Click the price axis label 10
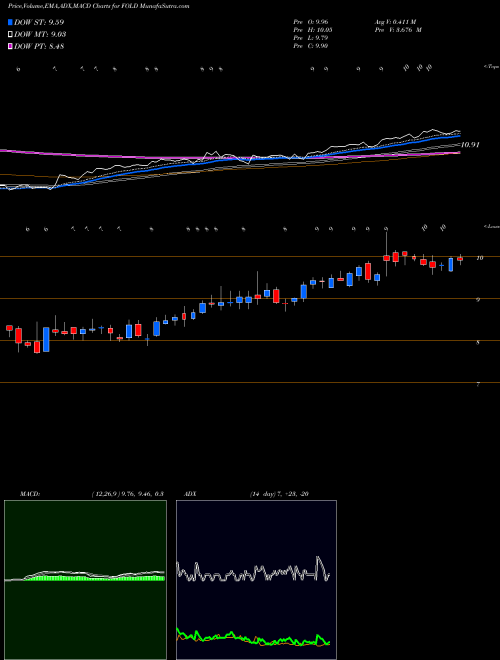The width and height of the screenshot is (500, 660). pyautogui.click(x=479, y=258)
